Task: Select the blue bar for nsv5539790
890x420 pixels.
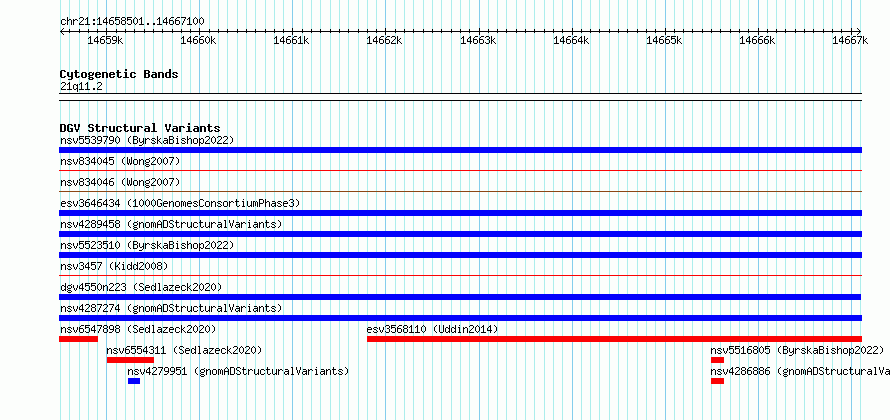Action: (460, 150)
